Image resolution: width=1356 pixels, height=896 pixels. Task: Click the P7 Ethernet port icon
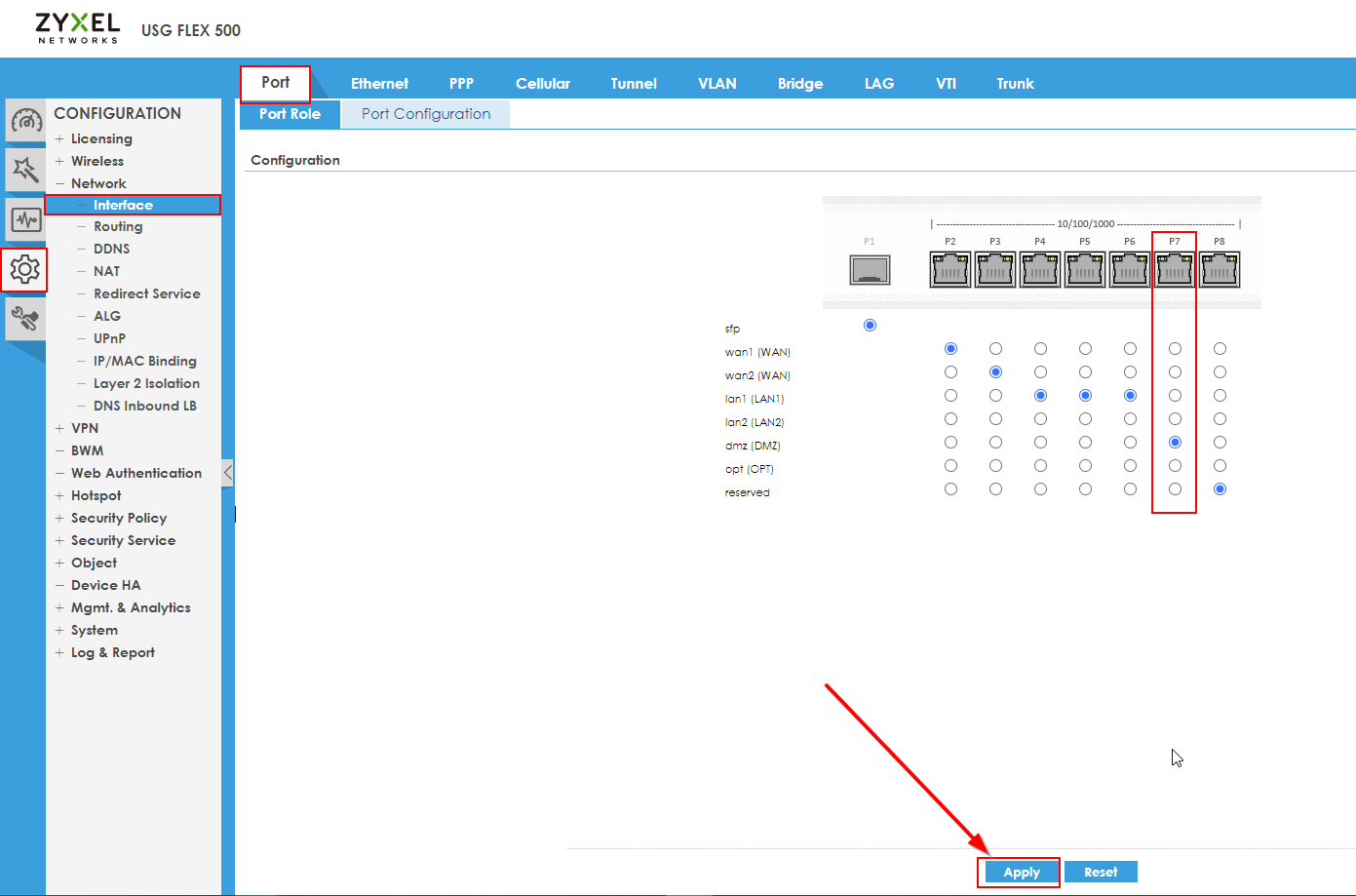[x=1175, y=269]
